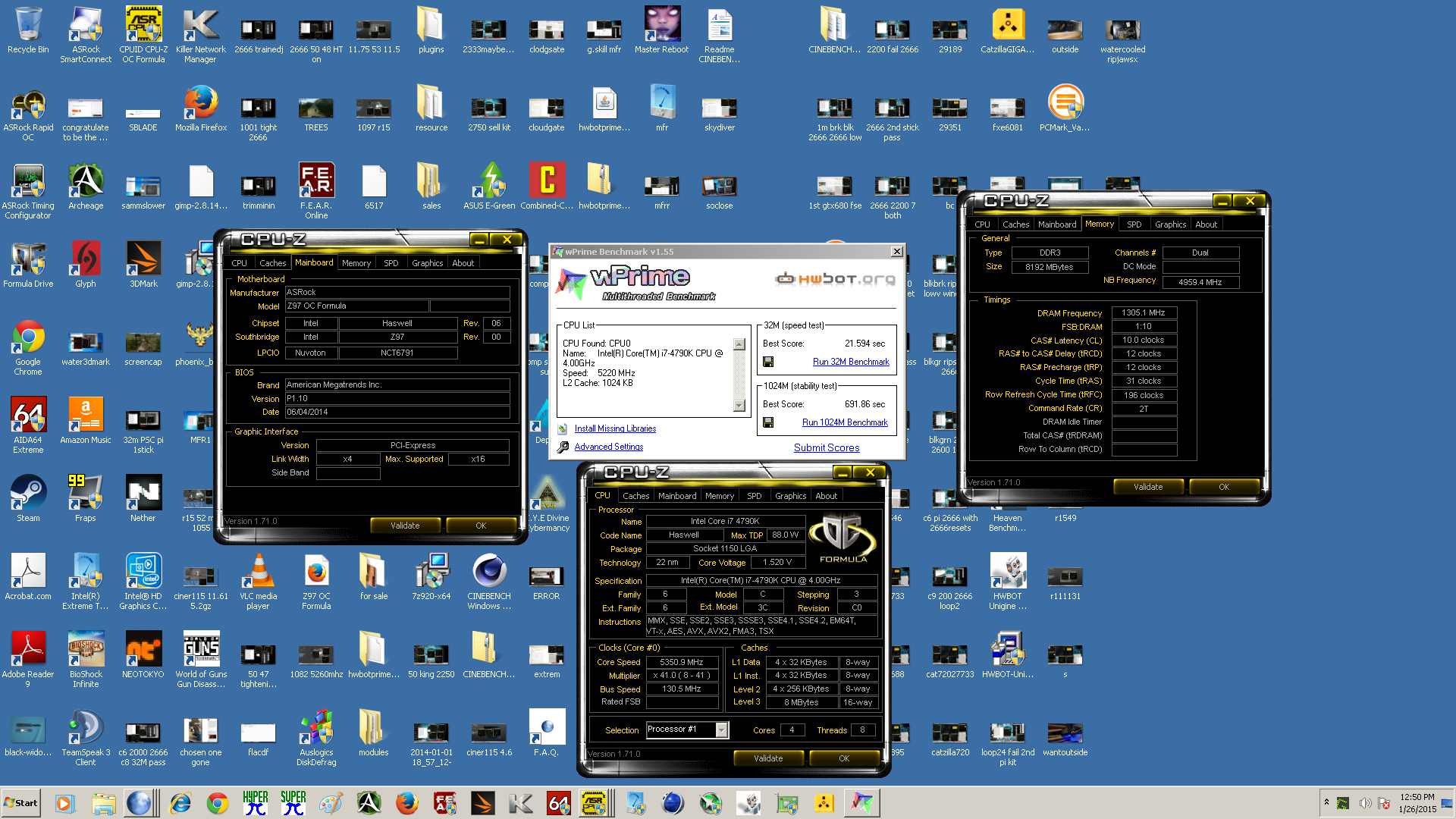
Task: Close the wPrime Benchmark window
Action: 896,252
